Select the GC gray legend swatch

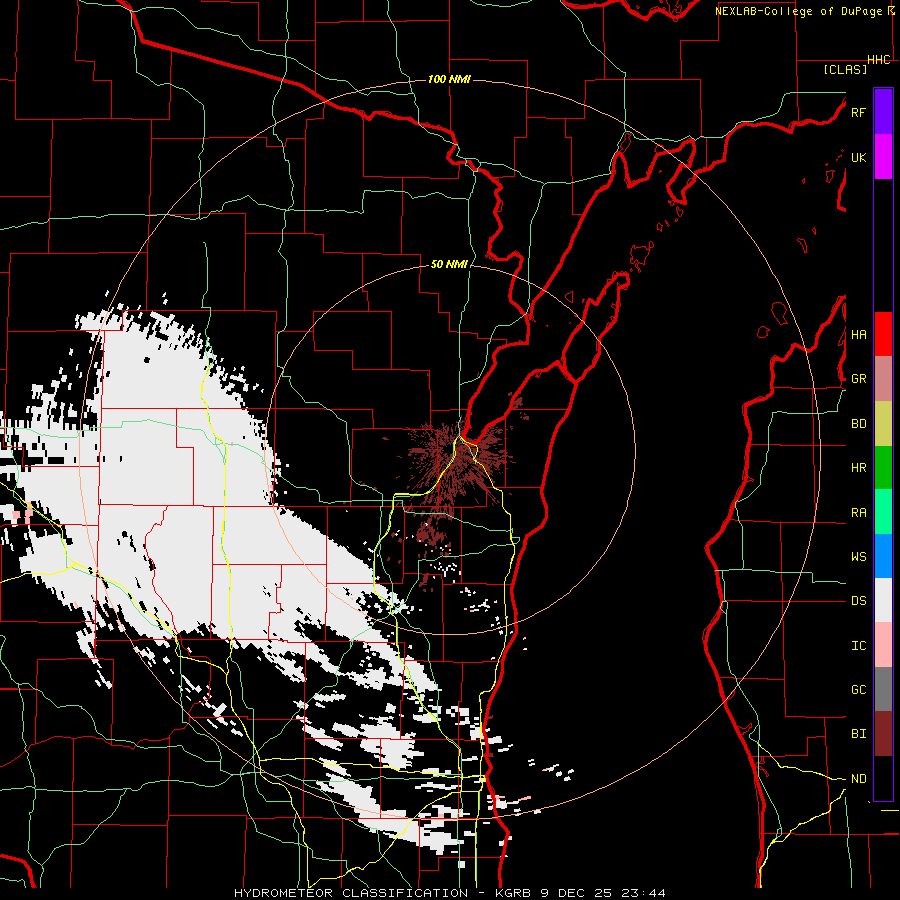(883, 689)
